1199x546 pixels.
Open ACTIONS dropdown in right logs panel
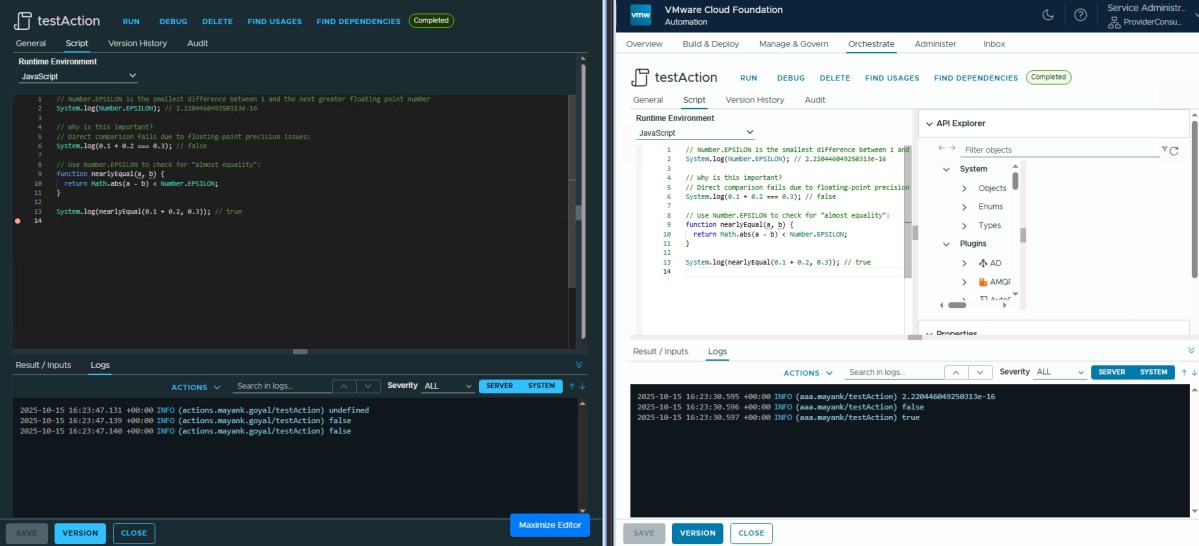pyautogui.click(x=808, y=373)
